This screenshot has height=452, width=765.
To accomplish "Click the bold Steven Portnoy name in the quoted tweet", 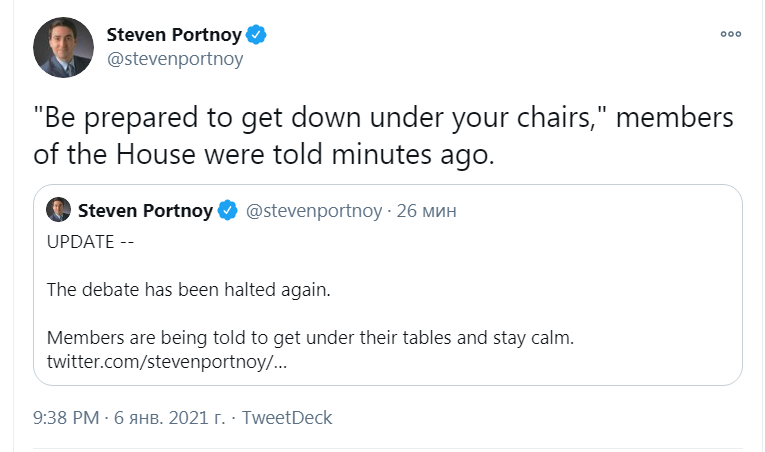I will [x=145, y=211].
